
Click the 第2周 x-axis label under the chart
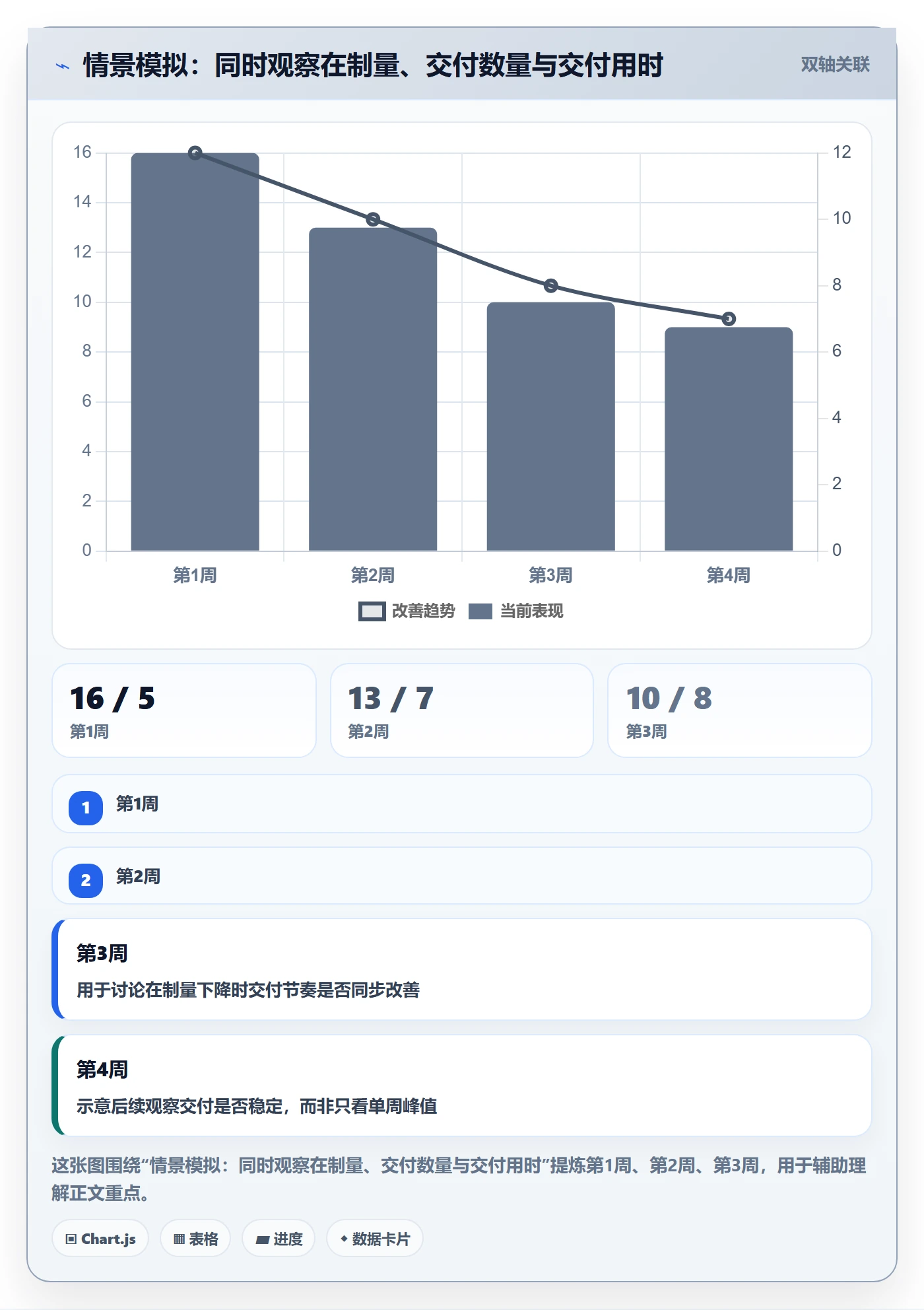pos(373,575)
